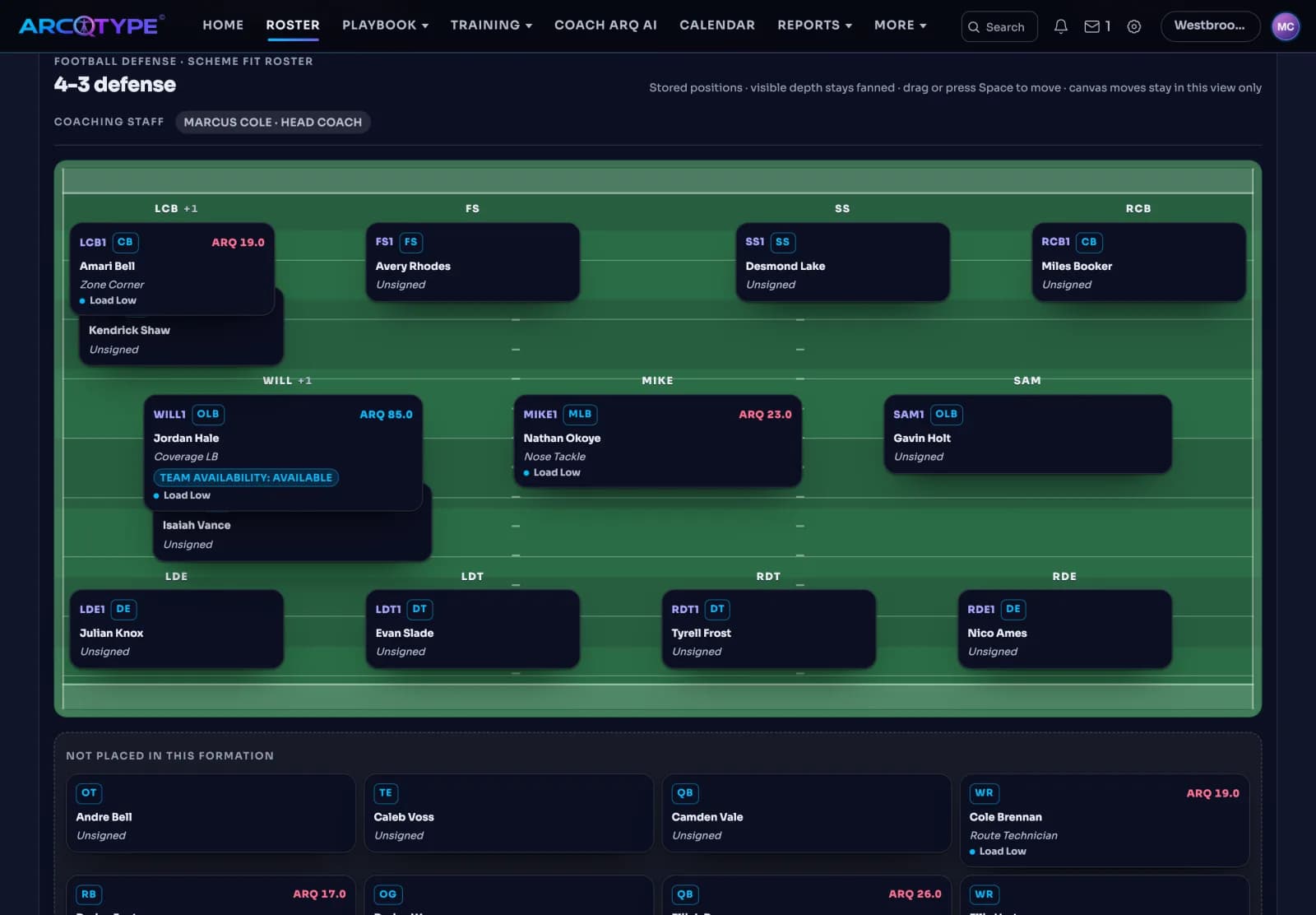The height and width of the screenshot is (915, 1316).
Task: Select the Miles Booker player card
Action: [1139, 262]
